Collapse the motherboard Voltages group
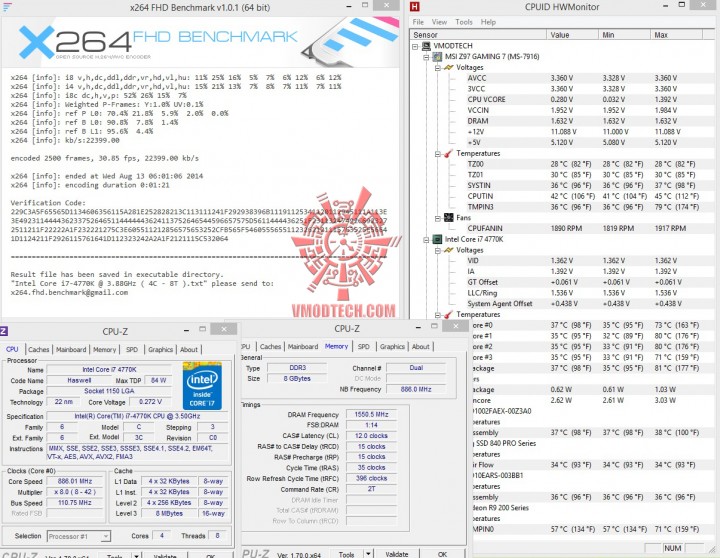Viewport: 720px width, 558px height. tap(438, 68)
